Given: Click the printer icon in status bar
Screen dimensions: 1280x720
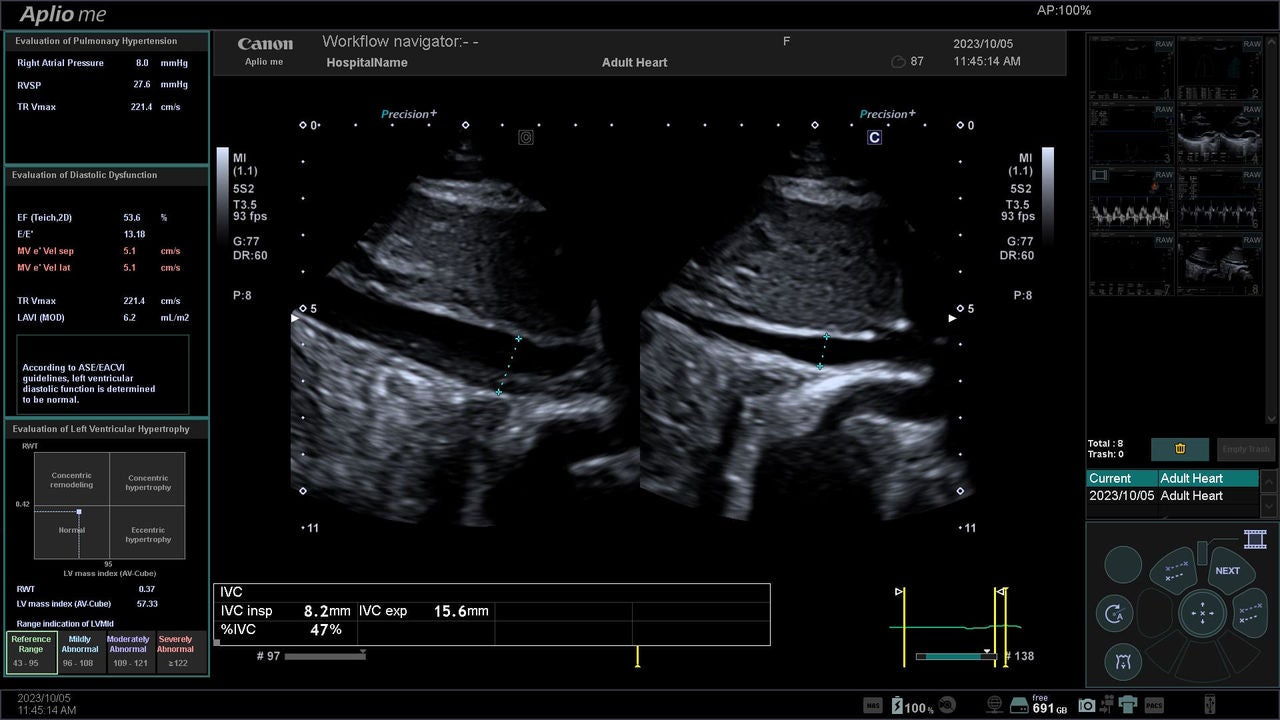Looking at the screenshot, I should [x=1127, y=706].
